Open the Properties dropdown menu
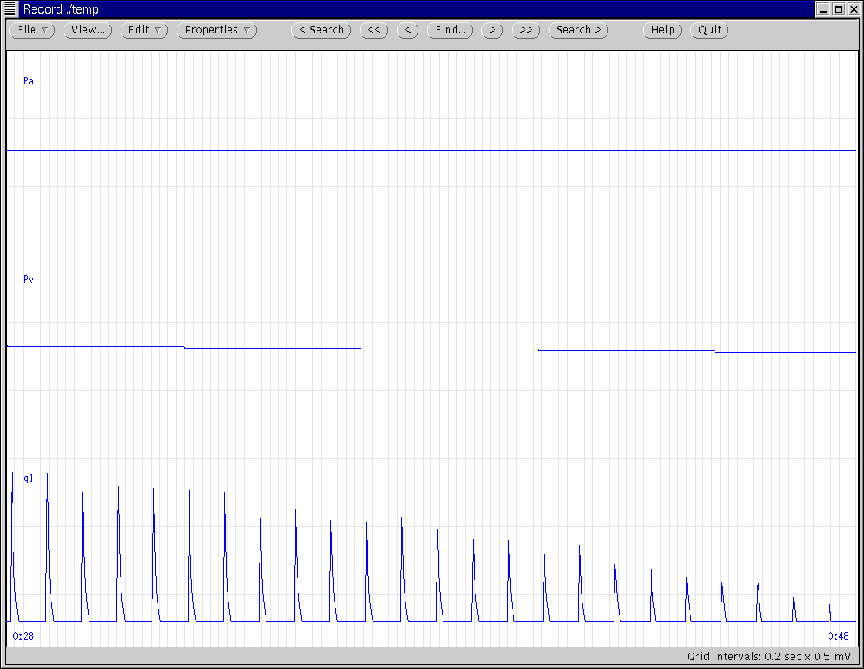864x669 pixels. (217, 30)
